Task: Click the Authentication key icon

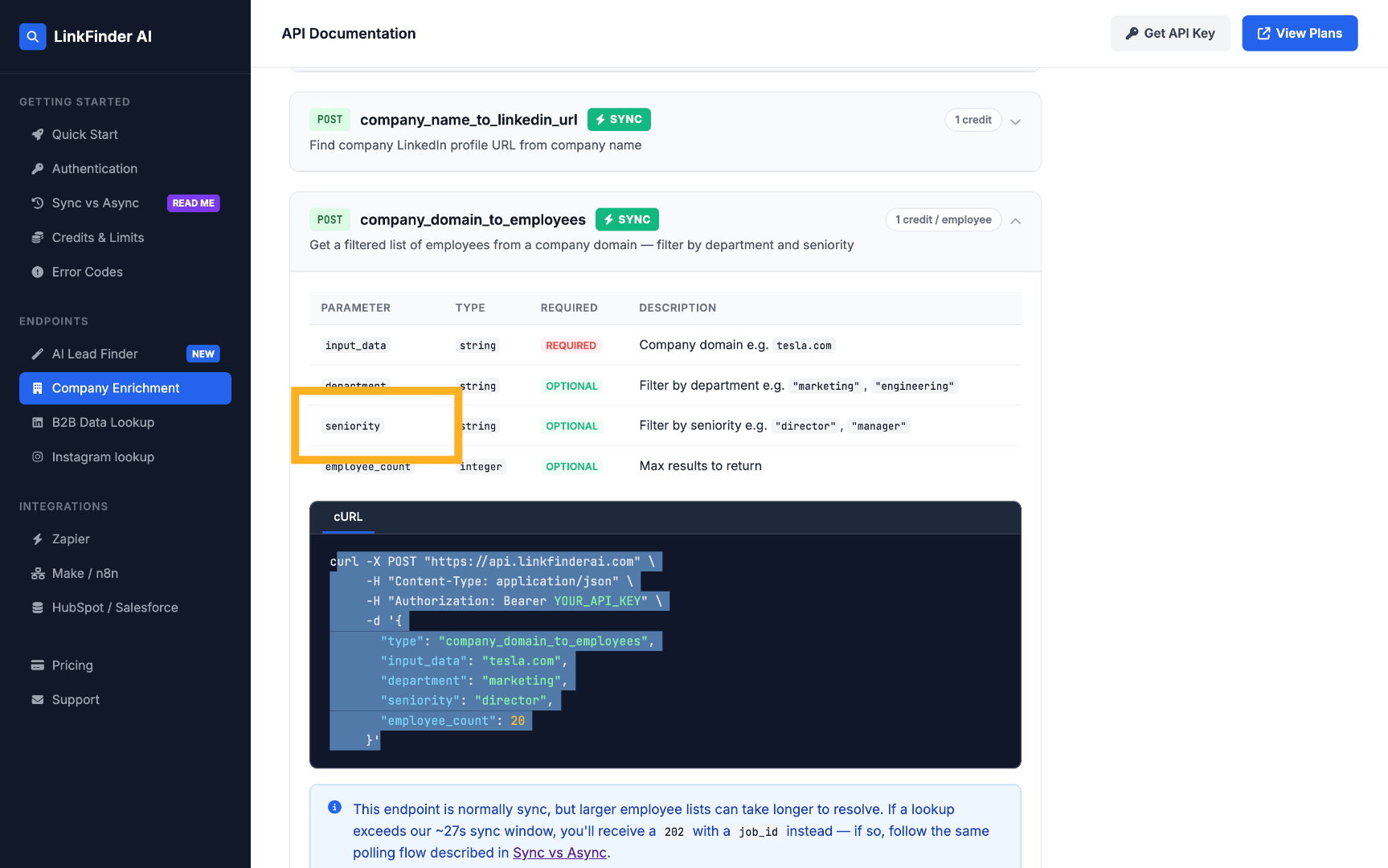Action: tap(38, 169)
